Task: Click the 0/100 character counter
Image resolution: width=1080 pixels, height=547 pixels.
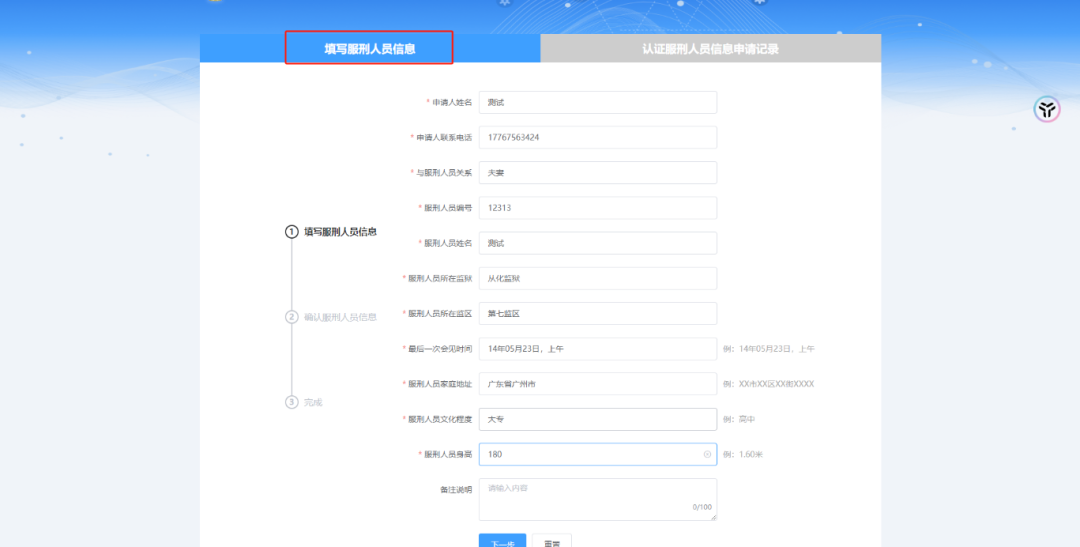Action: pyautogui.click(x=702, y=508)
